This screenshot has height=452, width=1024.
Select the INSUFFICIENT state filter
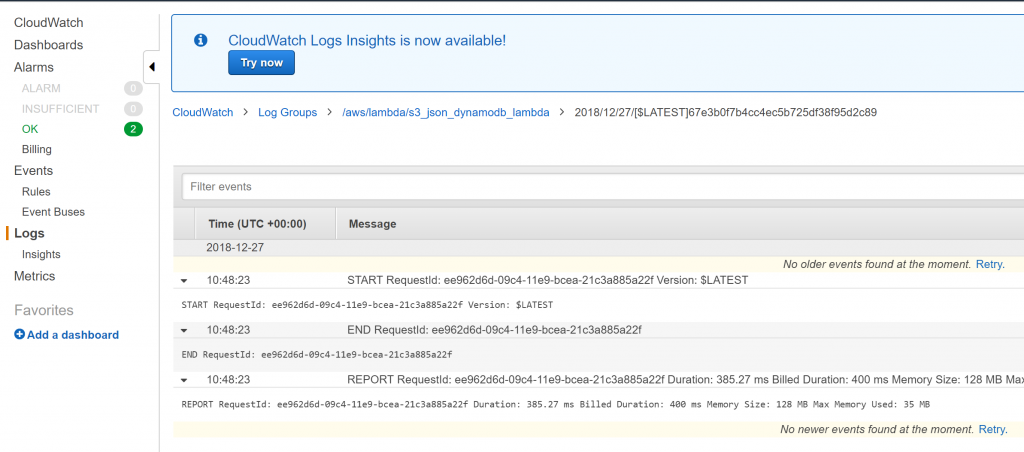coord(61,109)
